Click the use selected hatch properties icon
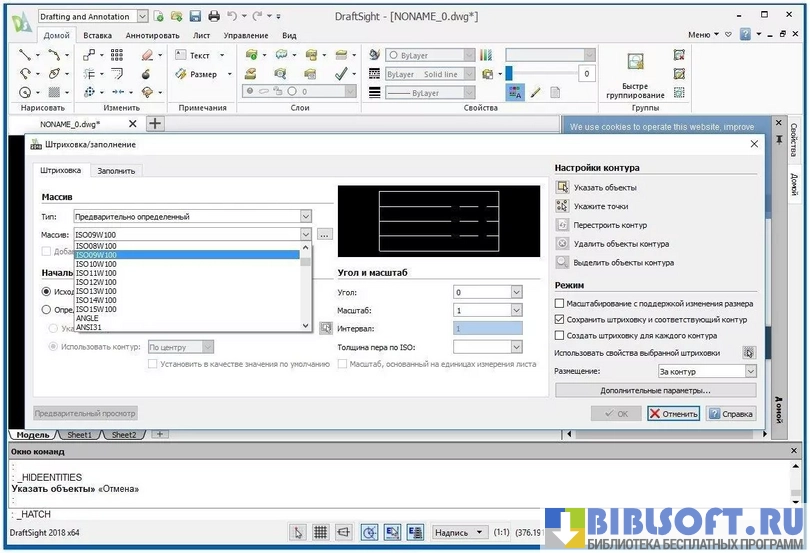 pyautogui.click(x=747, y=353)
